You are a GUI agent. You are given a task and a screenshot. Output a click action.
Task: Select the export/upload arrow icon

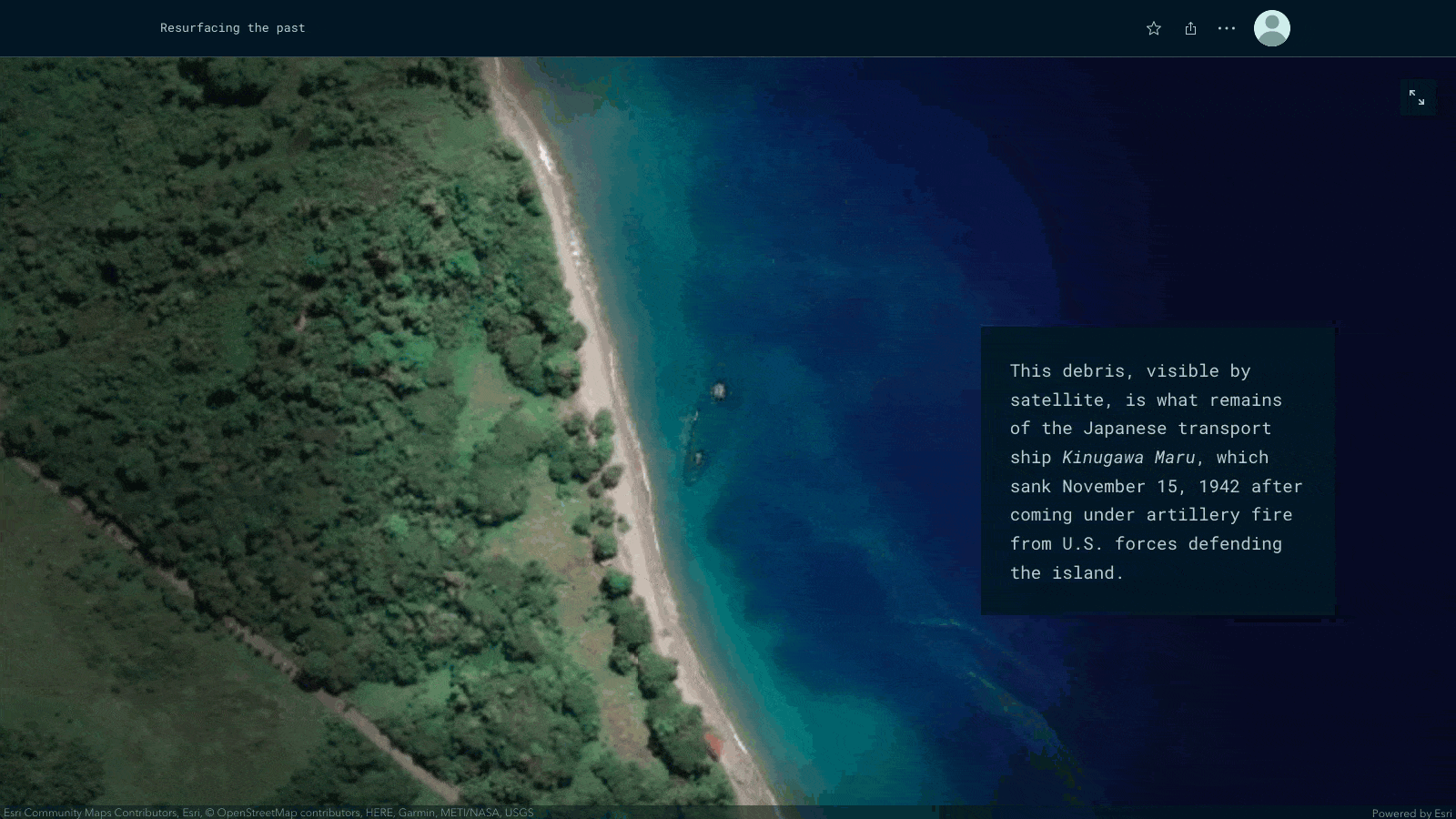pyautogui.click(x=1190, y=28)
